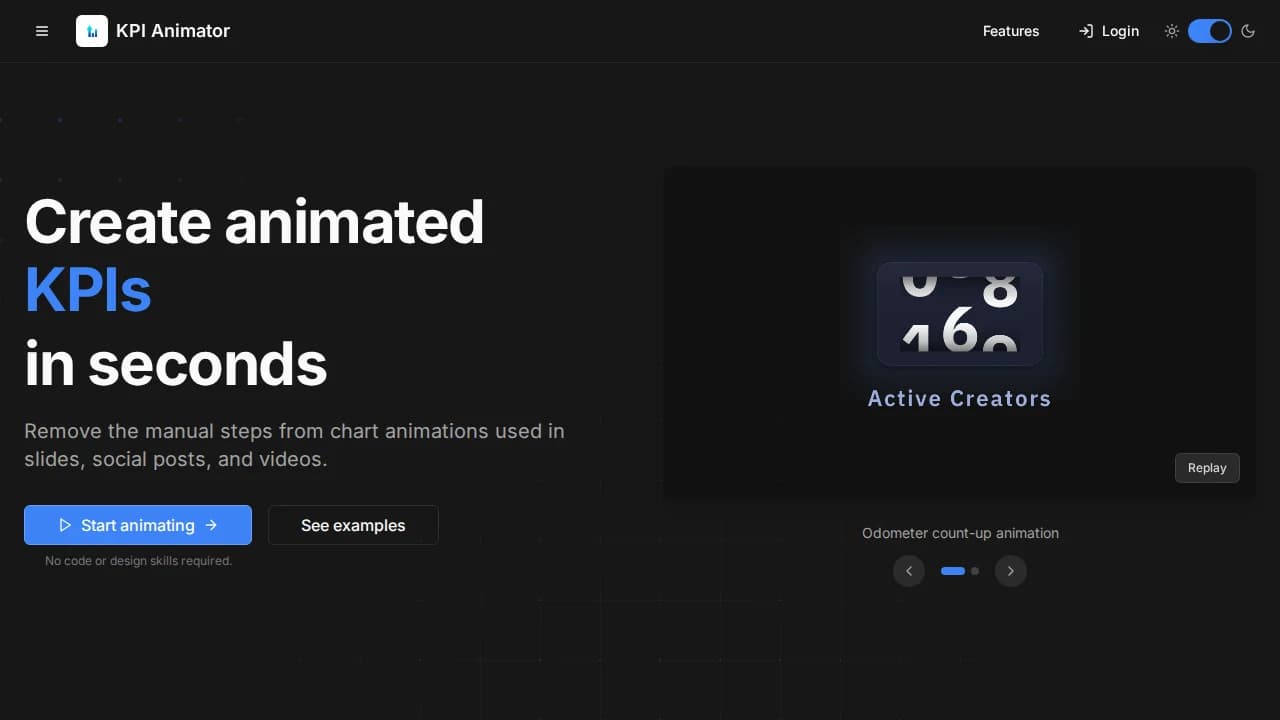Viewport: 1280px width, 720px height.
Task: Click the right chevron to see next example
Action: (1010, 571)
